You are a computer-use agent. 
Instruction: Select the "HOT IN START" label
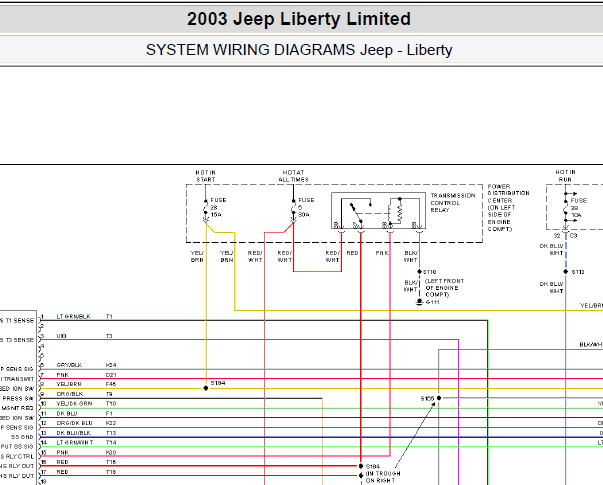206,176
